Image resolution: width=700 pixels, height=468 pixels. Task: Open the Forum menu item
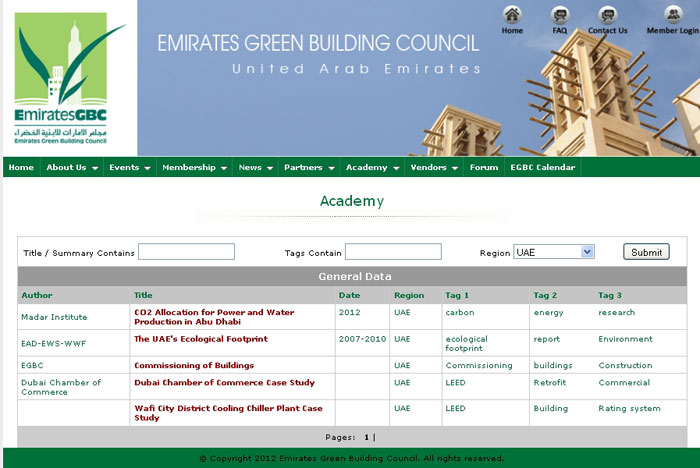tap(484, 167)
